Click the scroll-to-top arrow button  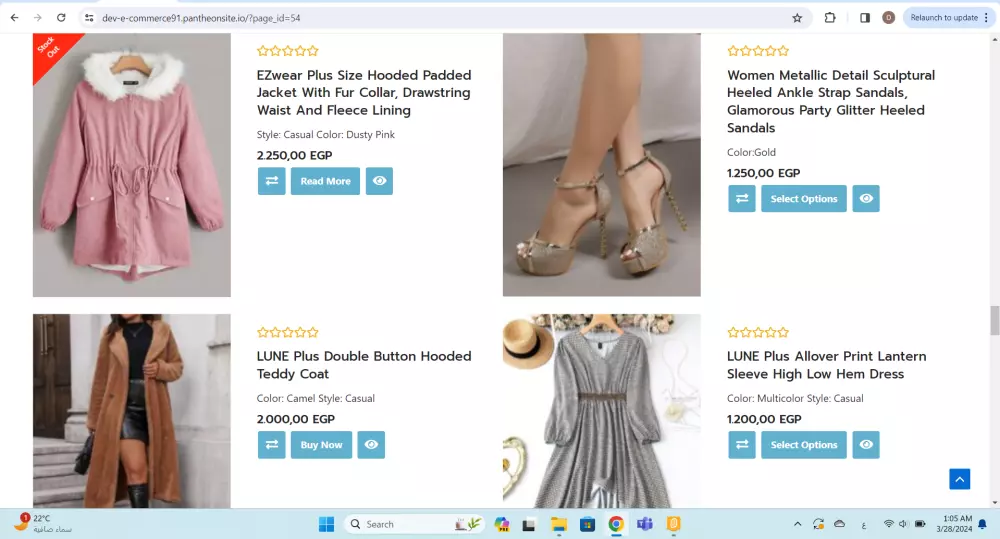pyautogui.click(x=959, y=479)
